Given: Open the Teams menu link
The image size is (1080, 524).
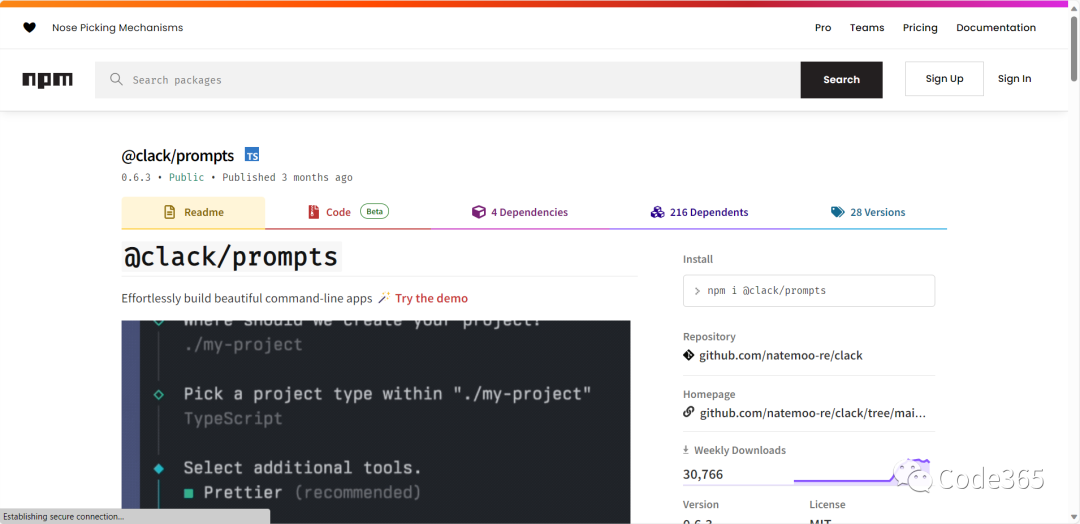Looking at the screenshot, I should [x=867, y=28].
